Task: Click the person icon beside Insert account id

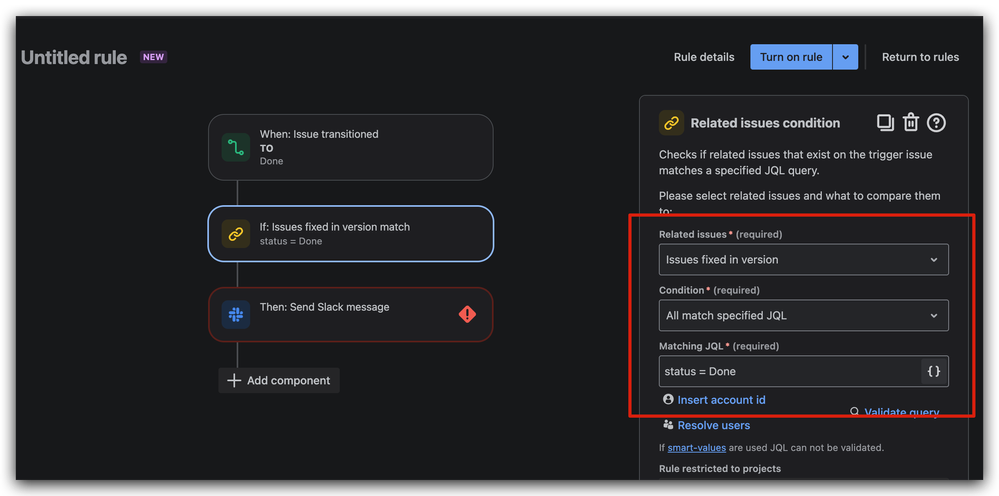Action: point(668,399)
